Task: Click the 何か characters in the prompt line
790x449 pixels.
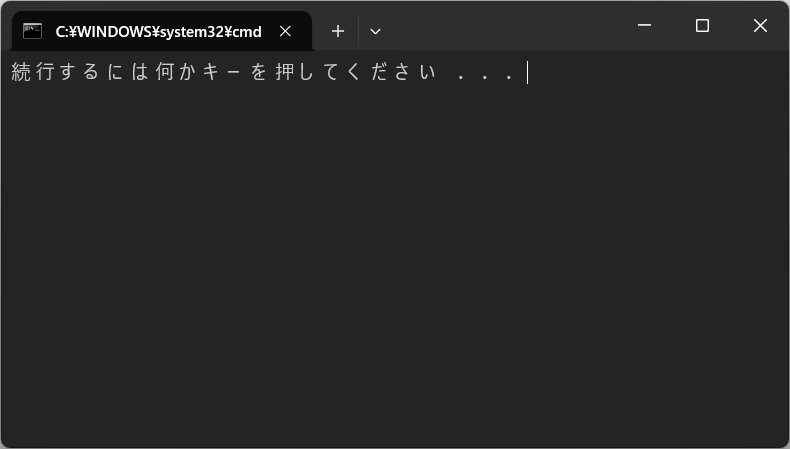Action: (175, 72)
